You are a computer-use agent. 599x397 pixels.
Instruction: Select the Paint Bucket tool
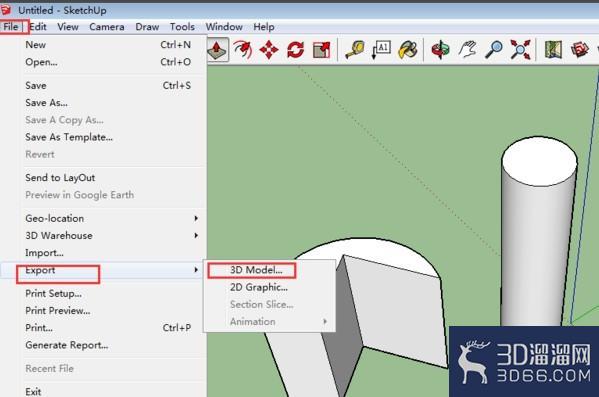click(408, 50)
